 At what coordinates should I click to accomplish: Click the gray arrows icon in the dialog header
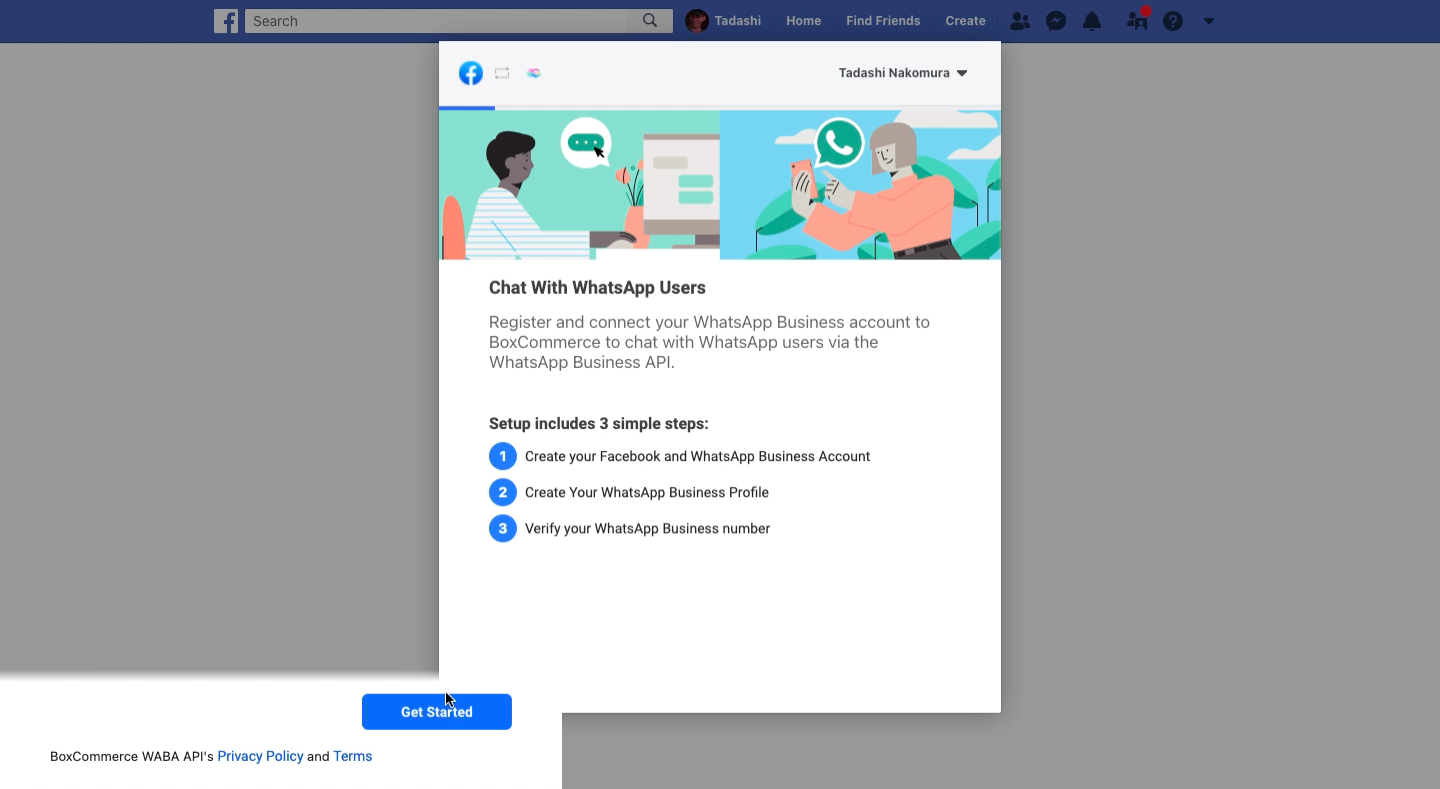click(x=502, y=73)
